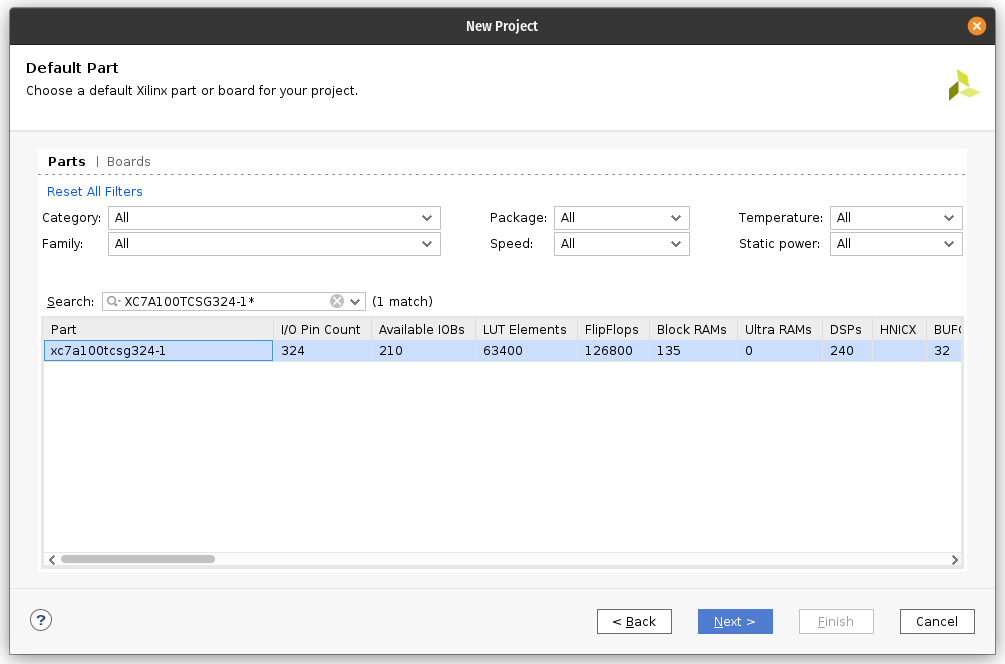1005x664 pixels.
Task: Click the 0 Ultra RAMs cell
Action: click(x=780, y=351)
